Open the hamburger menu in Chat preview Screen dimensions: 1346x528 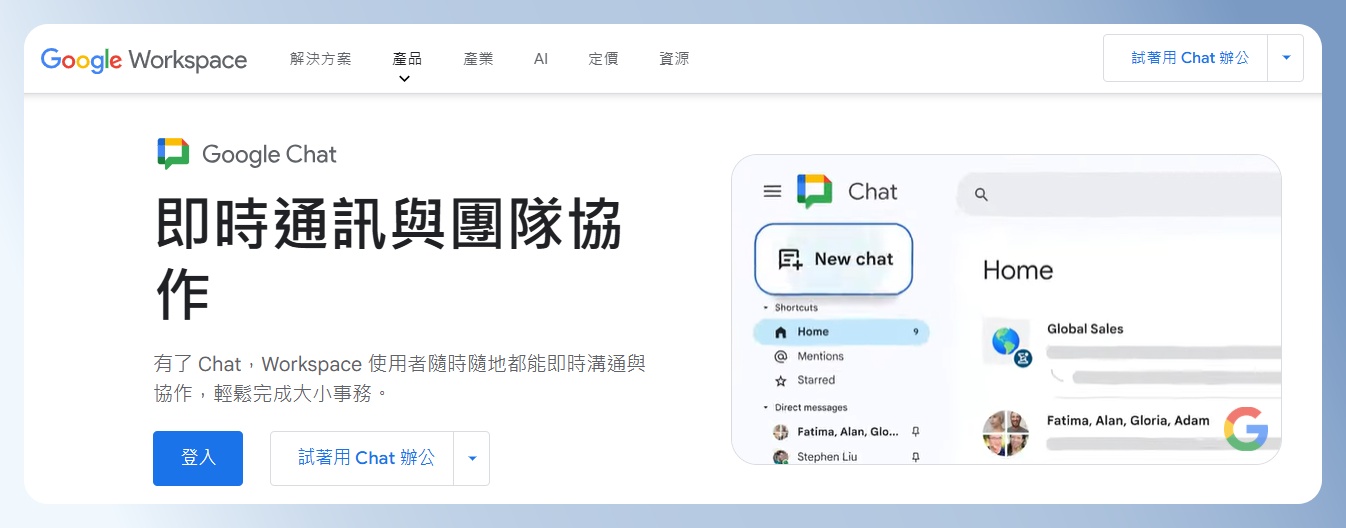[772, 191]
